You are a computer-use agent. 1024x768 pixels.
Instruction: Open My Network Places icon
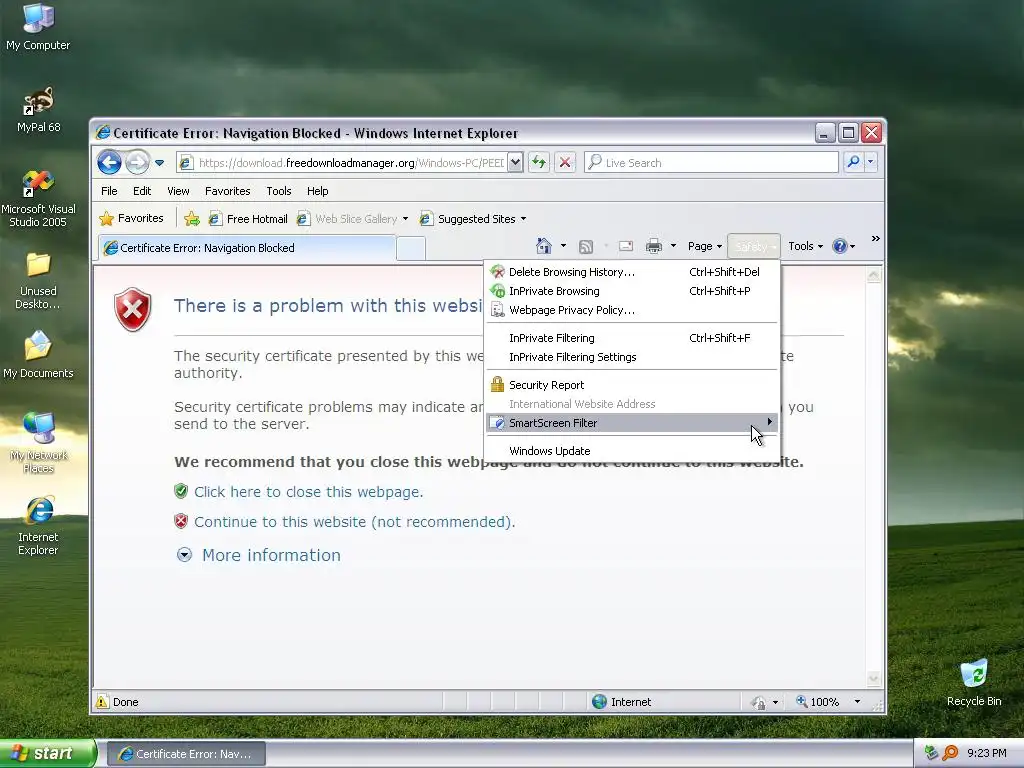pos(38,443)
